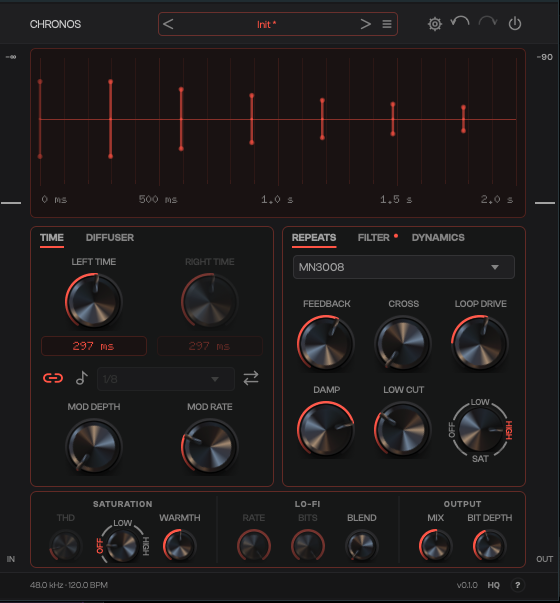Click the LOW CUT knob

click(403, 429)
